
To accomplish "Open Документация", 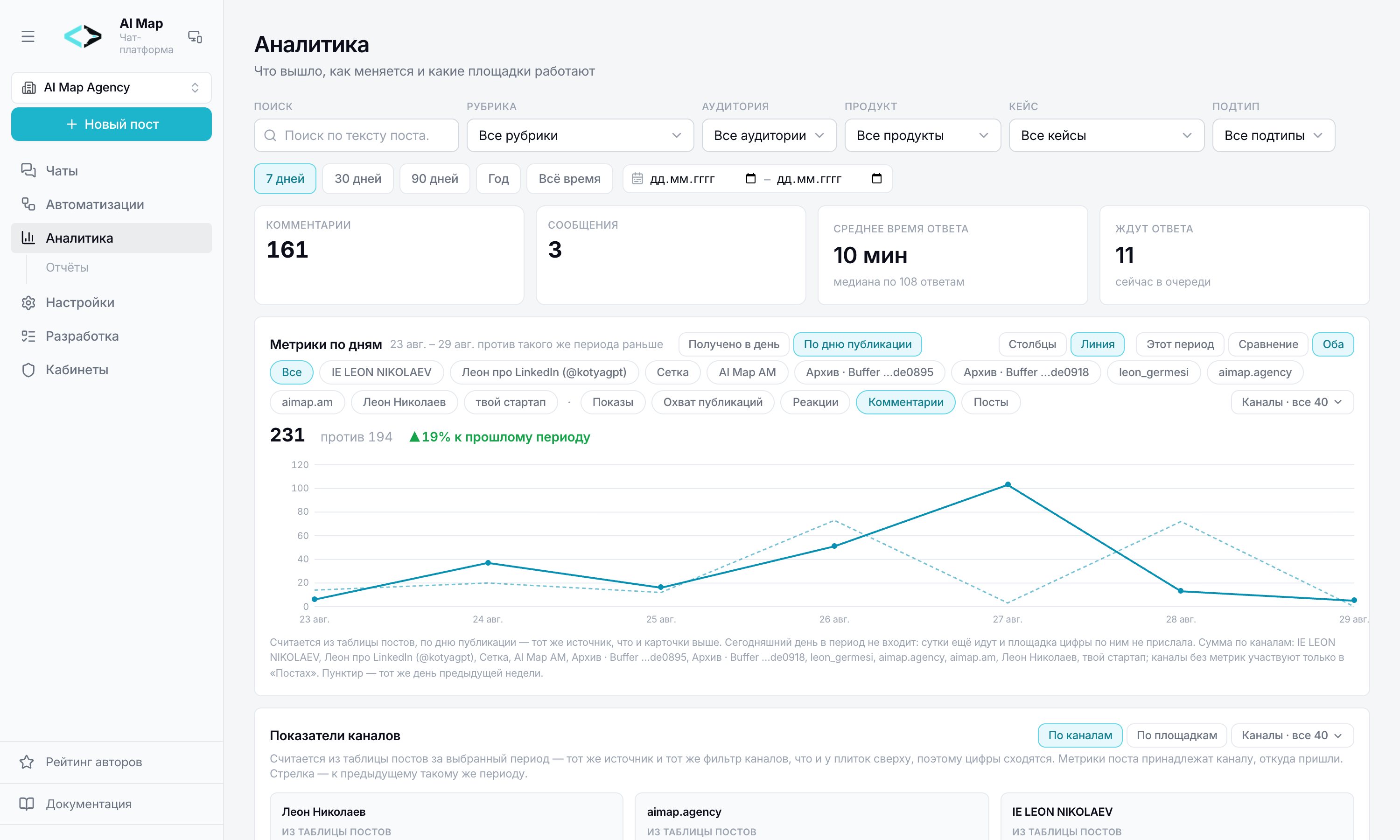I will 112,804.
